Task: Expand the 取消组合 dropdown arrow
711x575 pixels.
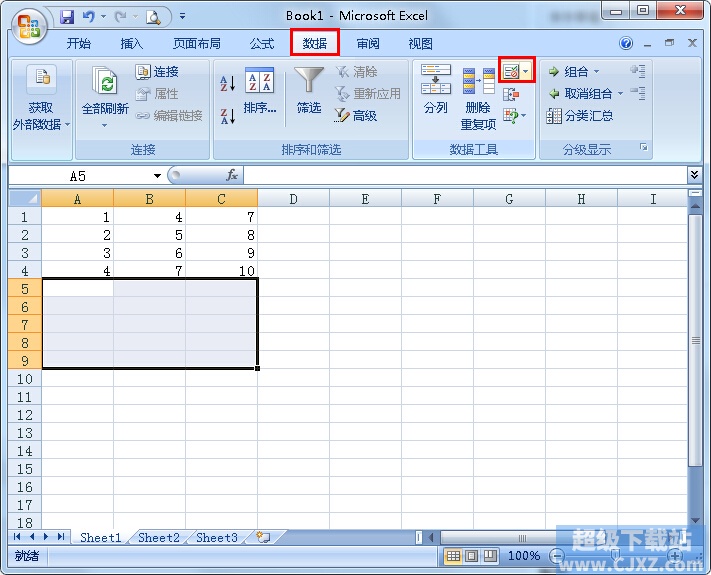Action: (620, 94)
